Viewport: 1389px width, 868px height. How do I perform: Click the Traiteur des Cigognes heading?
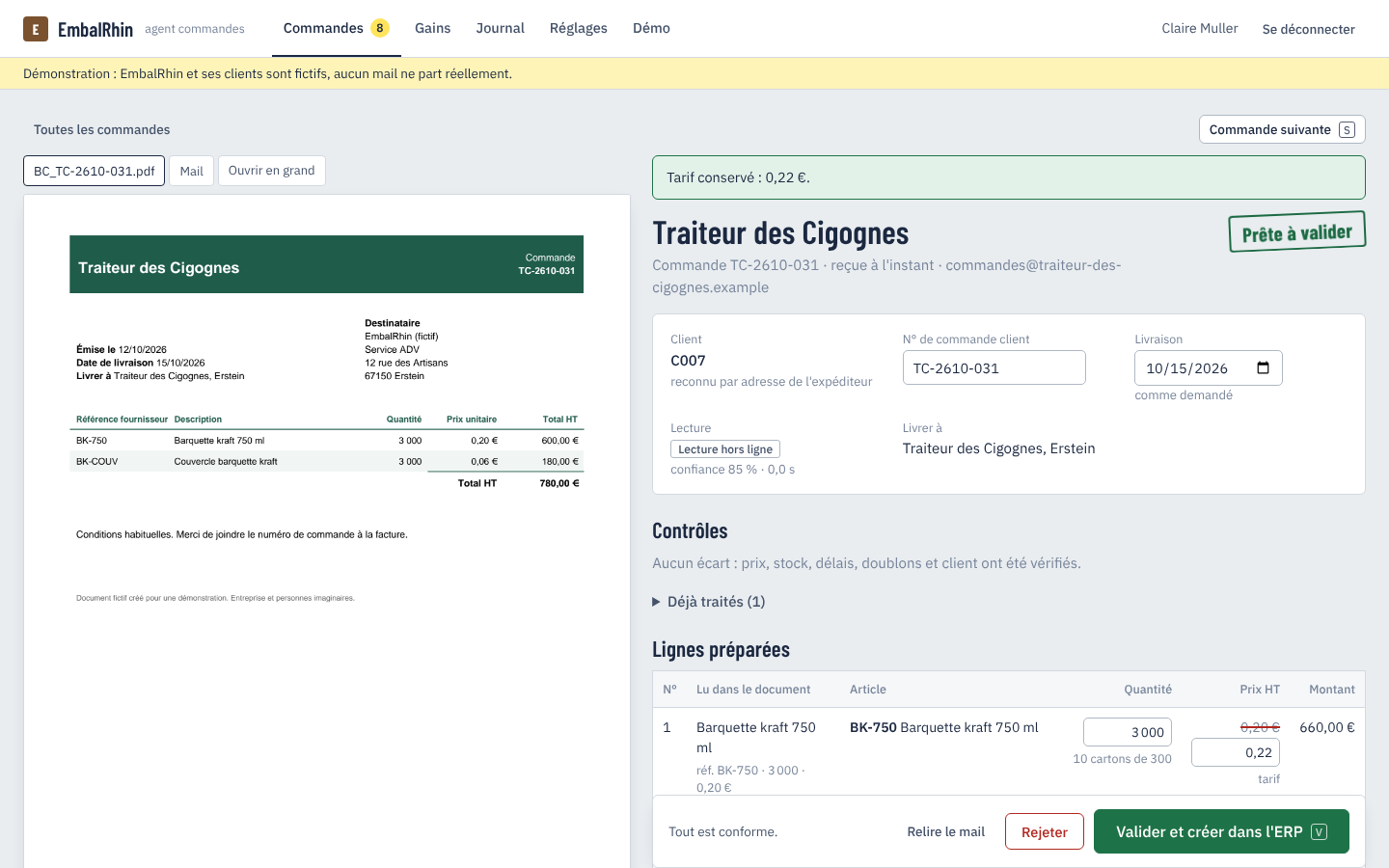[780, 233]
